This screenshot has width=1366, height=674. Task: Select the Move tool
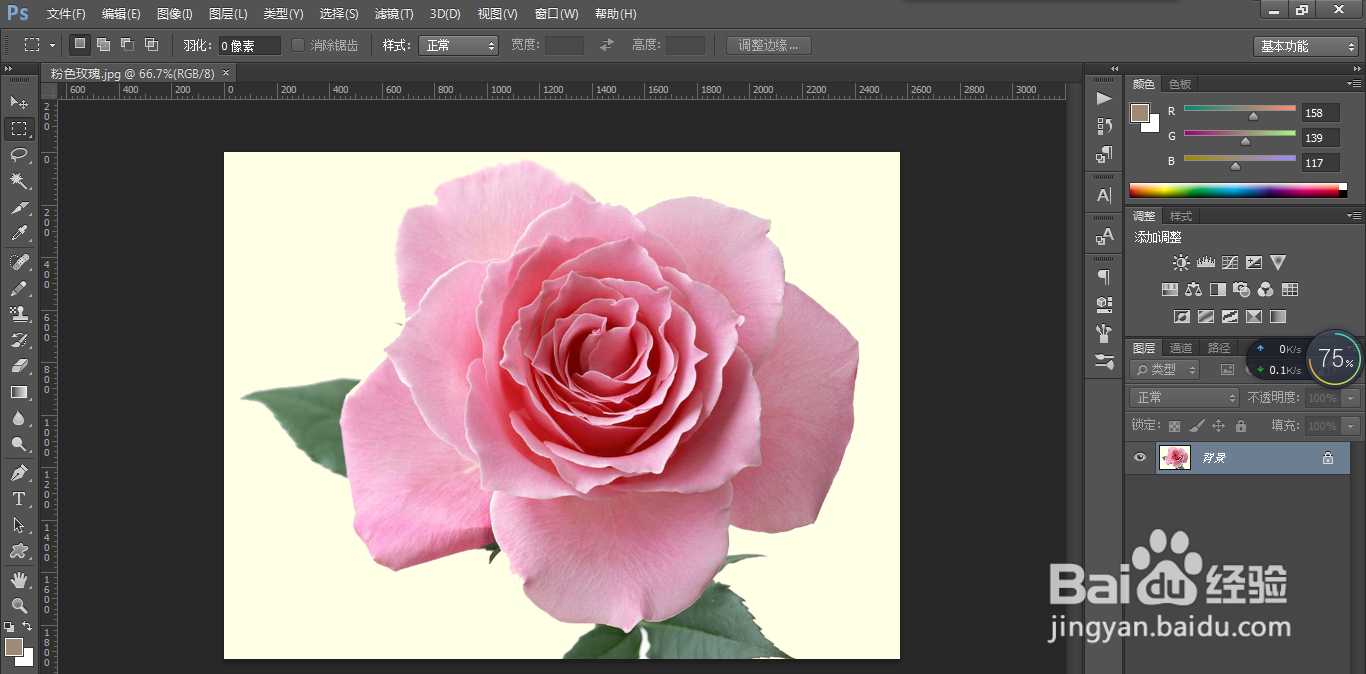pyautogui.click(x=19, y=102)
